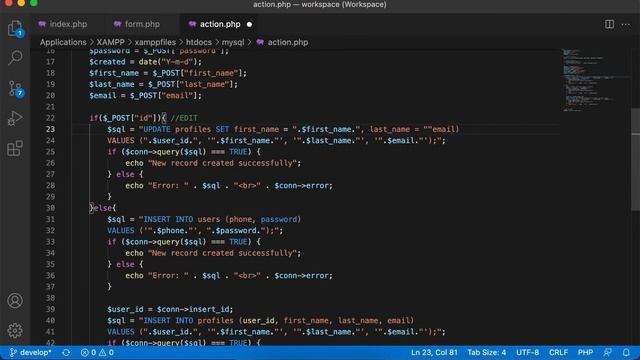This screenshot has height=360, width=640.
Task: Switch to the index.php tab
Action: pyautogui.click(x=63, y=24)
